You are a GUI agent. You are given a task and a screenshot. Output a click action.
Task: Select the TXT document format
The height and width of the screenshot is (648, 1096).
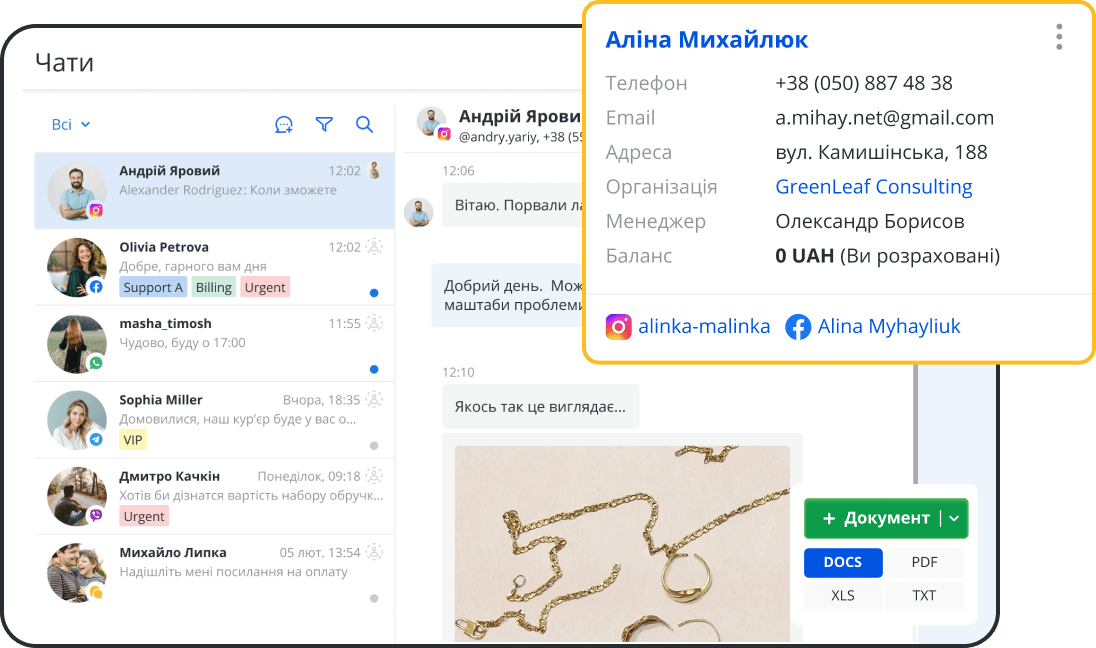click(x=924, y=595)
